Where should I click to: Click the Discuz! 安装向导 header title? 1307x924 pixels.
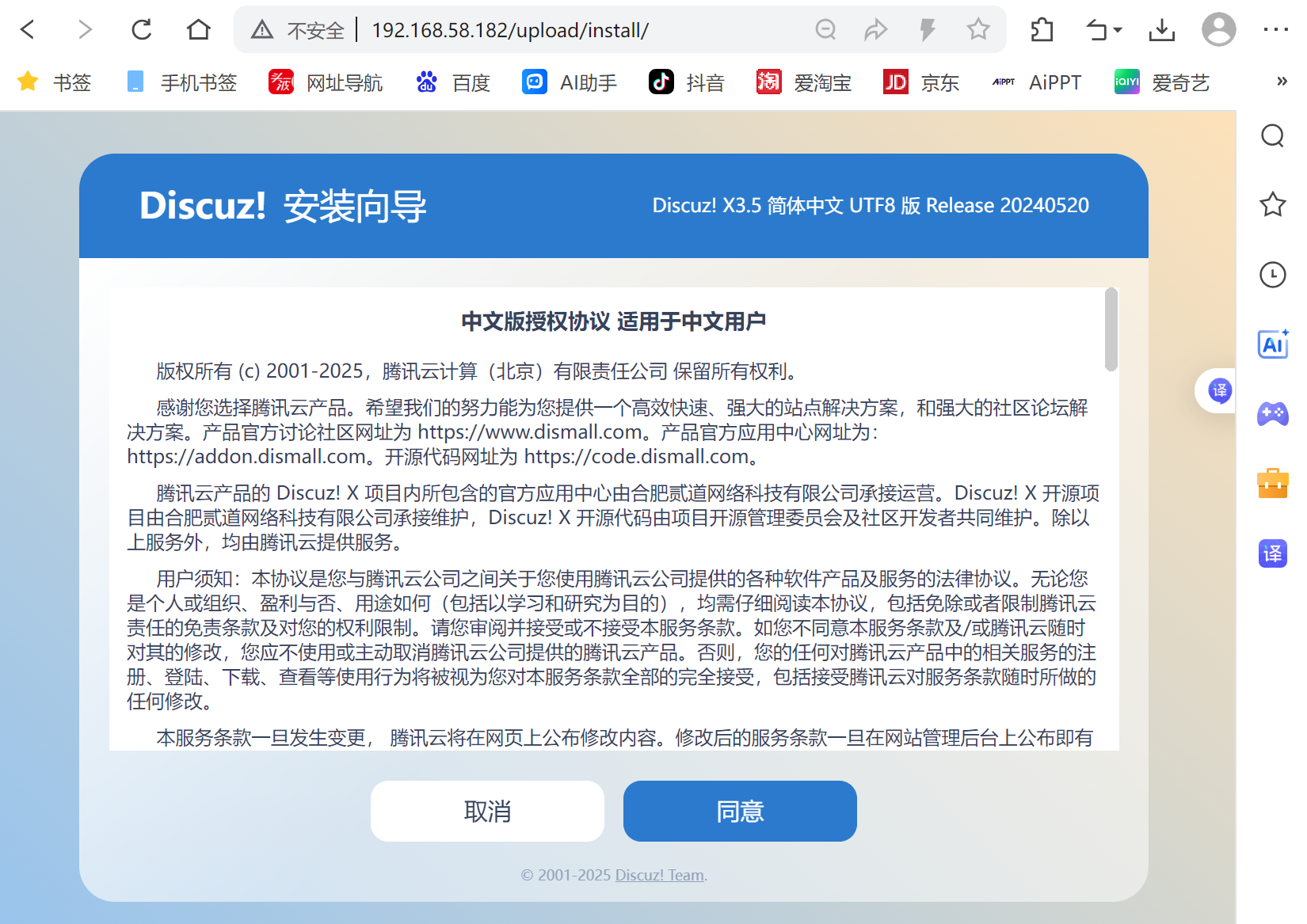pos(283,206)
